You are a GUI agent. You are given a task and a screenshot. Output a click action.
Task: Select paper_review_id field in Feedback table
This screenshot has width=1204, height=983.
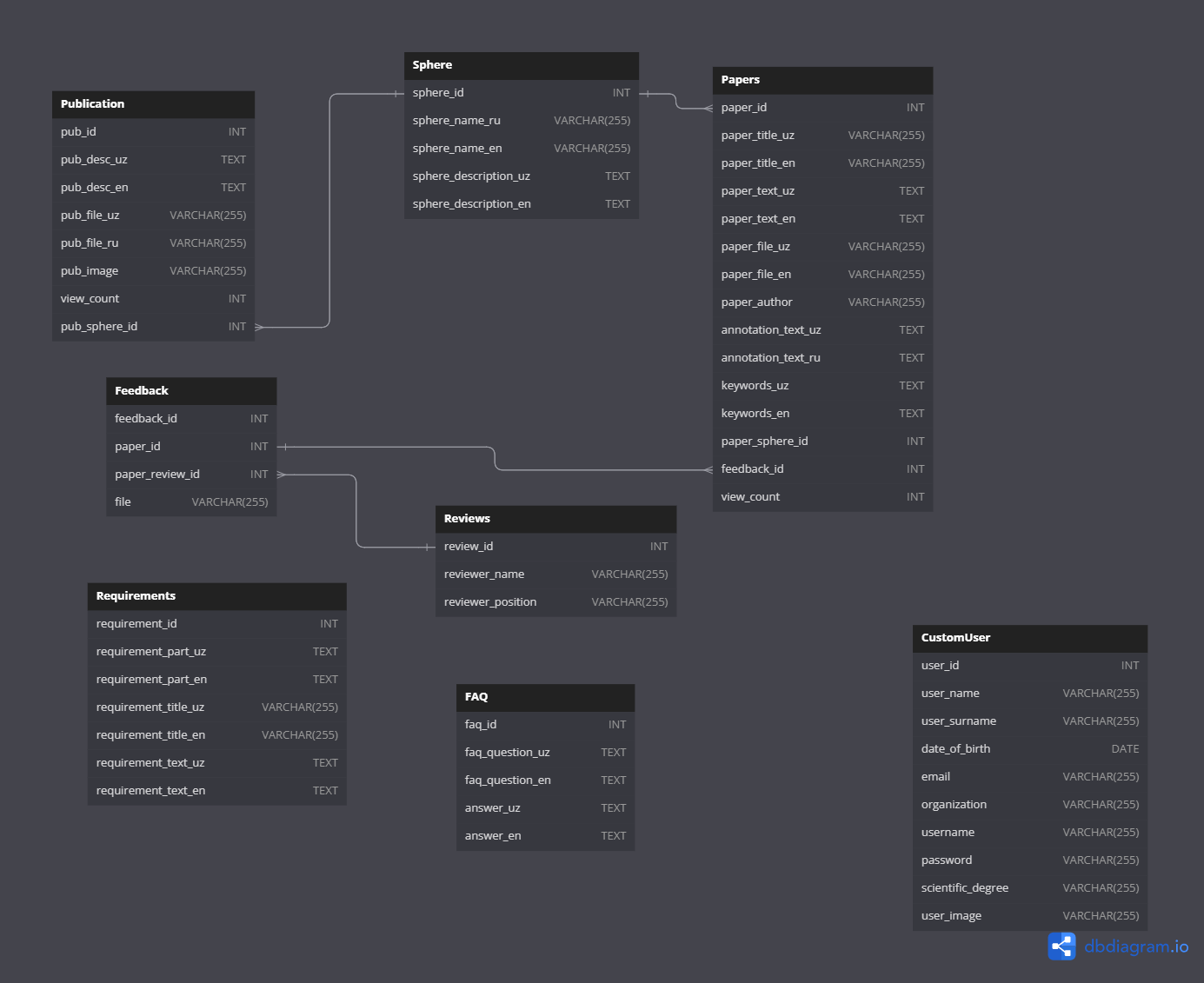click(x=191, y=475)
